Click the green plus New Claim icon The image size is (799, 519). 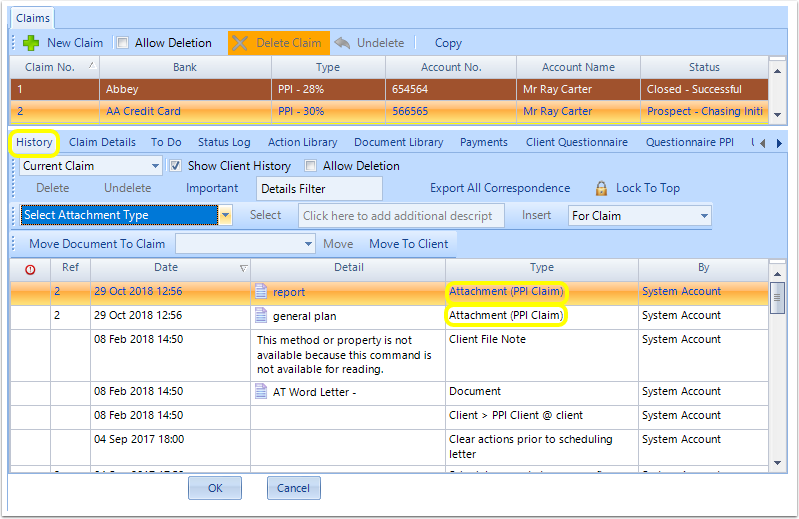(31, 43)
